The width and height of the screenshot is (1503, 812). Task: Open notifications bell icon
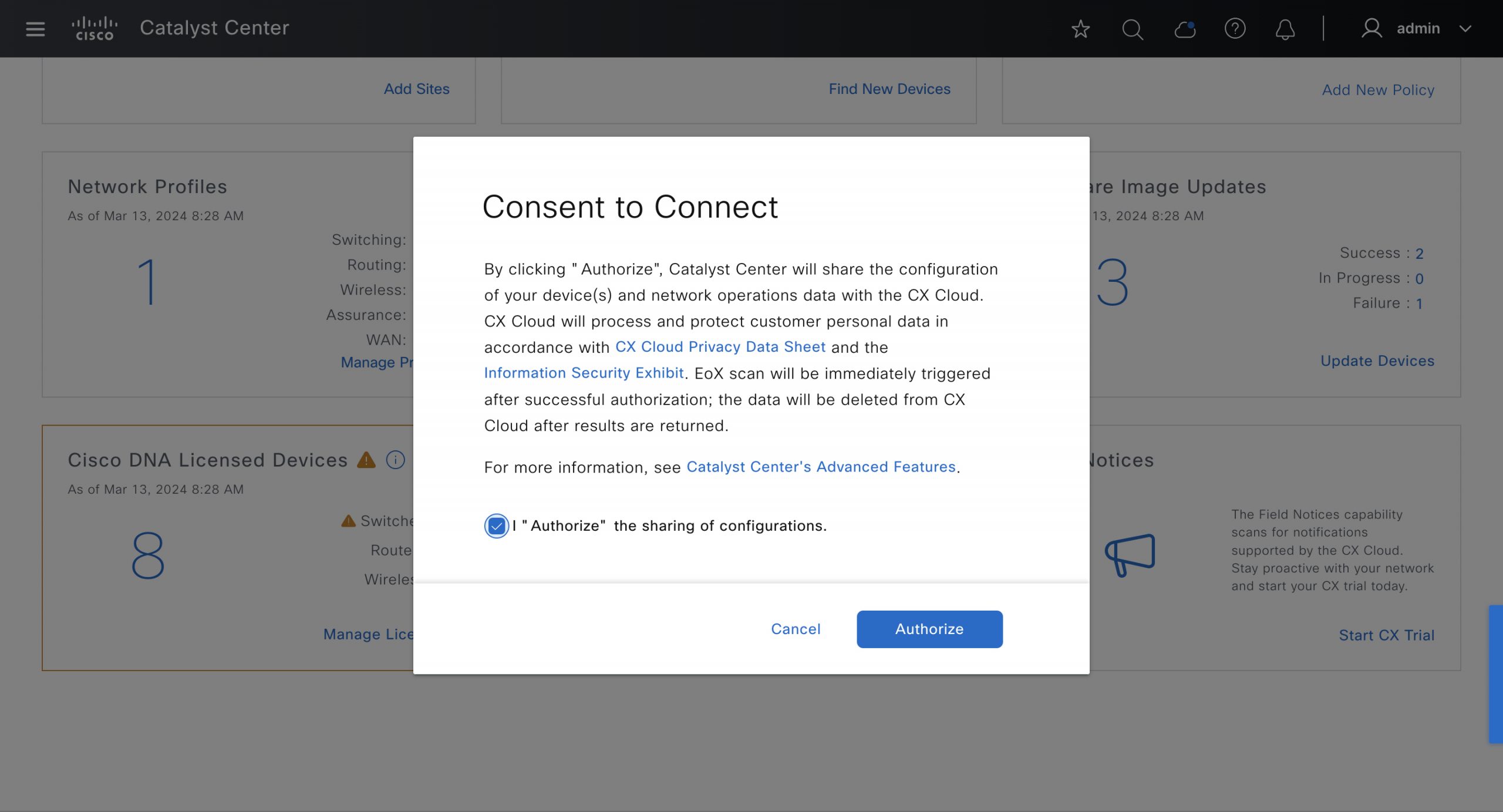click(x=1285, y=29)
